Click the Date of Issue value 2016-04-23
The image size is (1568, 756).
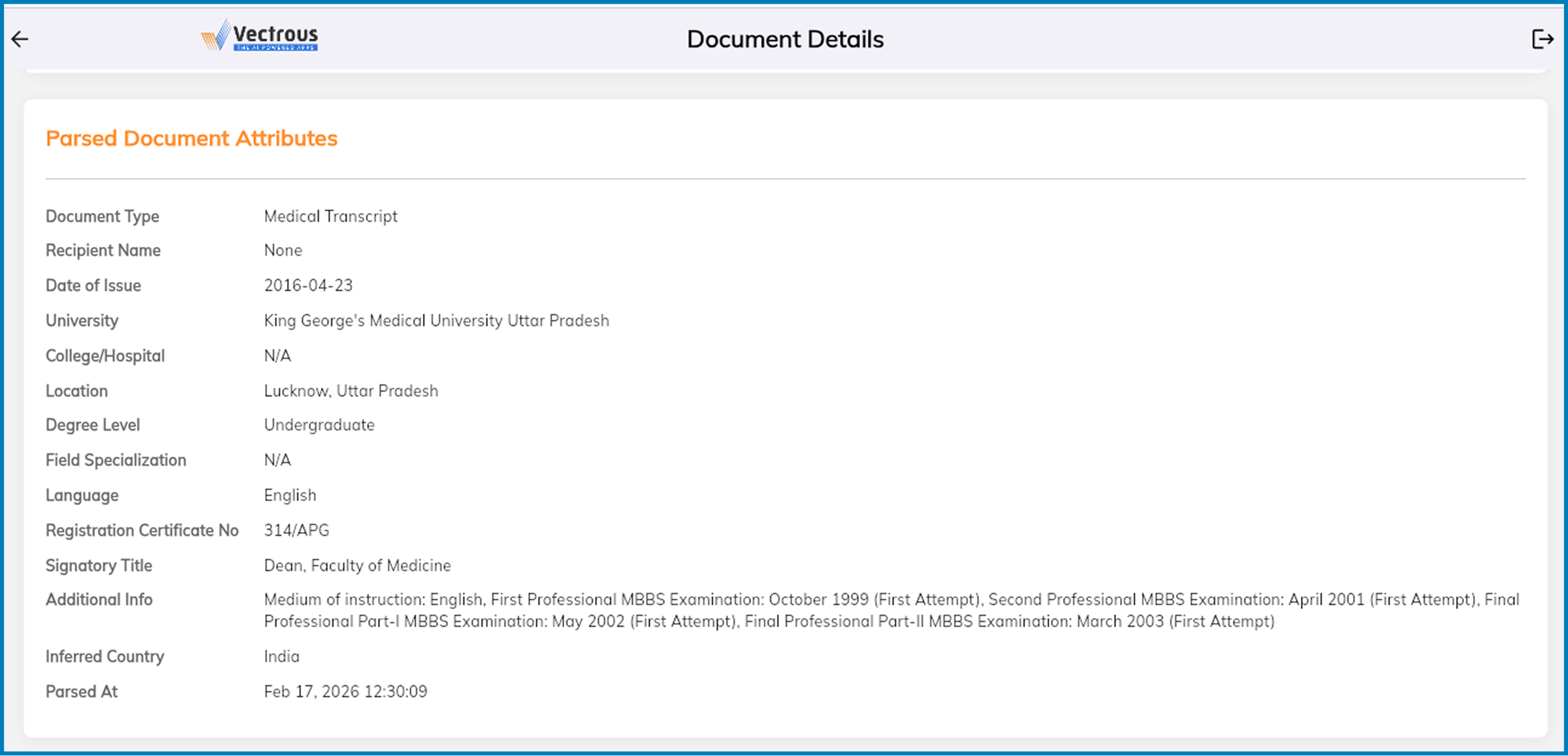[308, 285]
